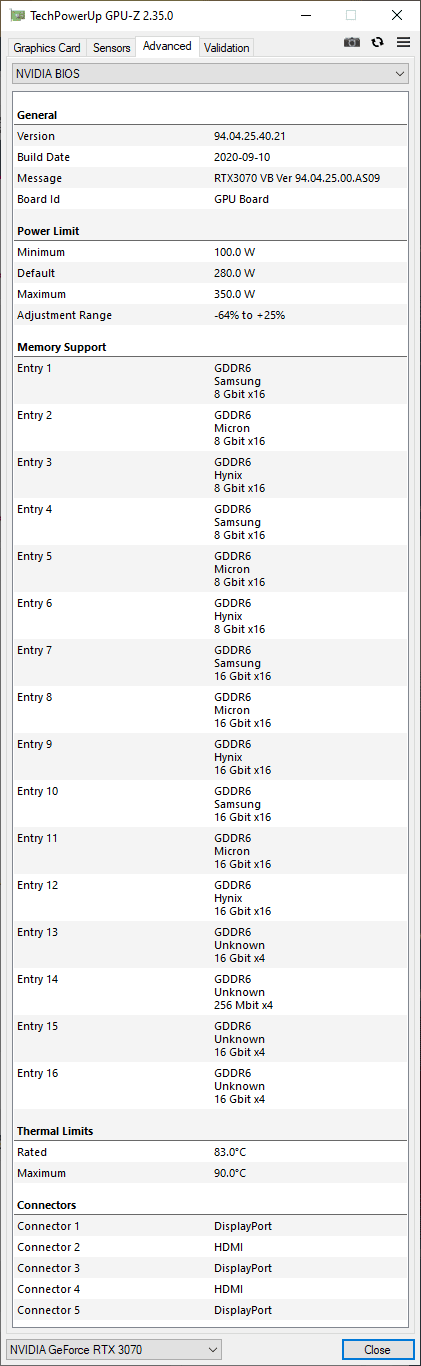Select the Connector 2 HDMI row
This screenshot has width=421, height=1366.
pyautogui.click(x=210, y=1247)
